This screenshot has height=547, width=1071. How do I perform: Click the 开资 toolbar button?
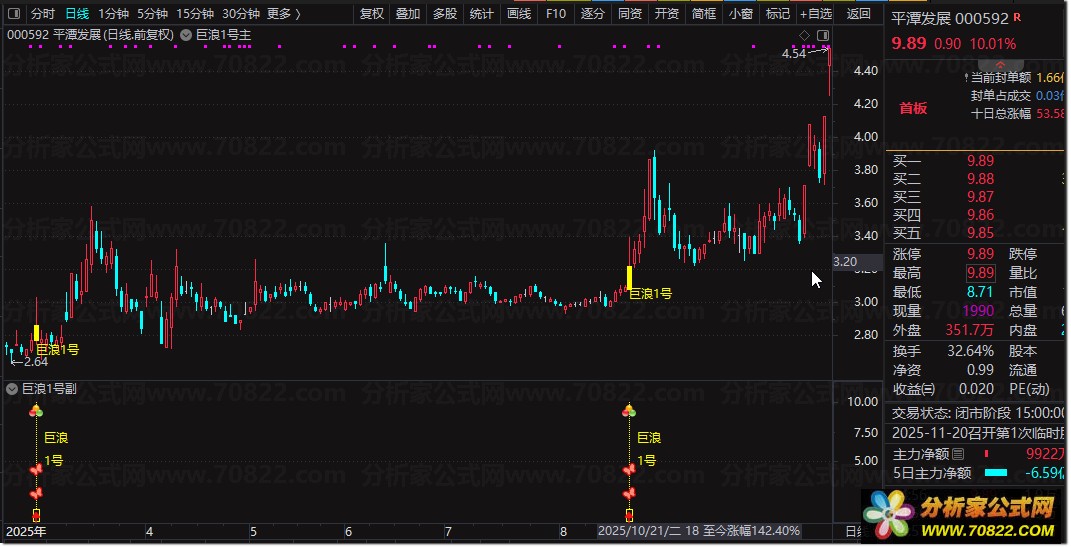tap(667, 14)
